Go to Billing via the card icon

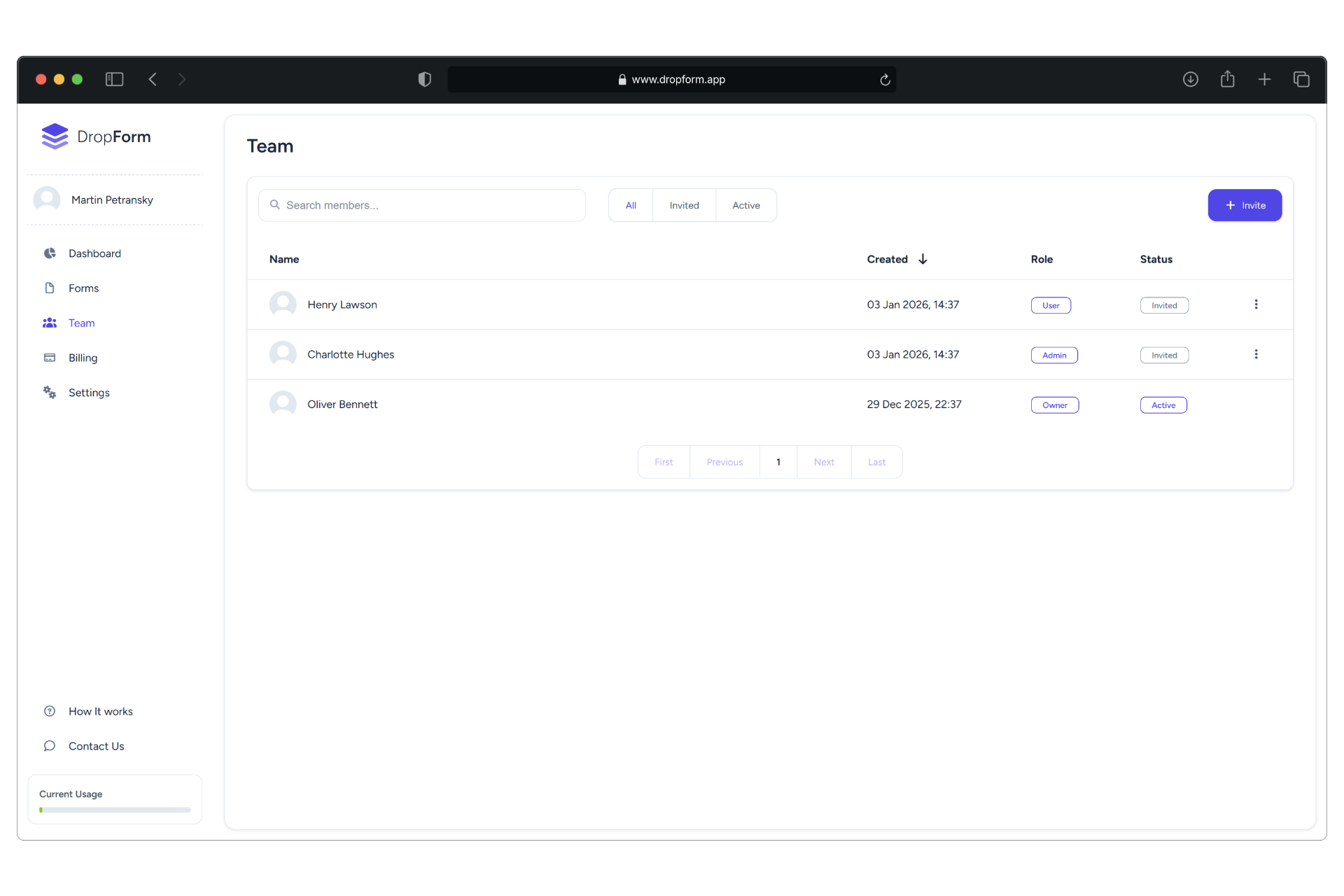50,358
